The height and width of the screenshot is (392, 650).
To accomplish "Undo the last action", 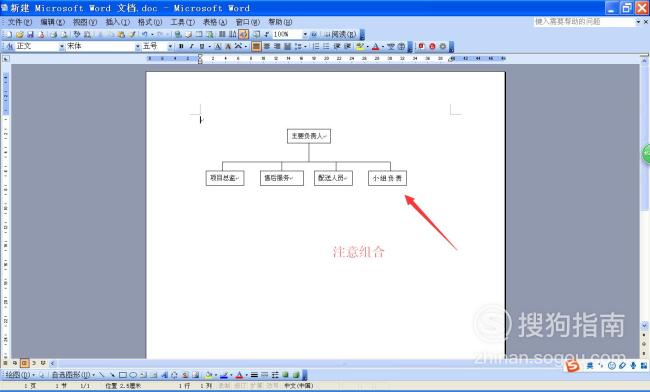I will point(144,34).
